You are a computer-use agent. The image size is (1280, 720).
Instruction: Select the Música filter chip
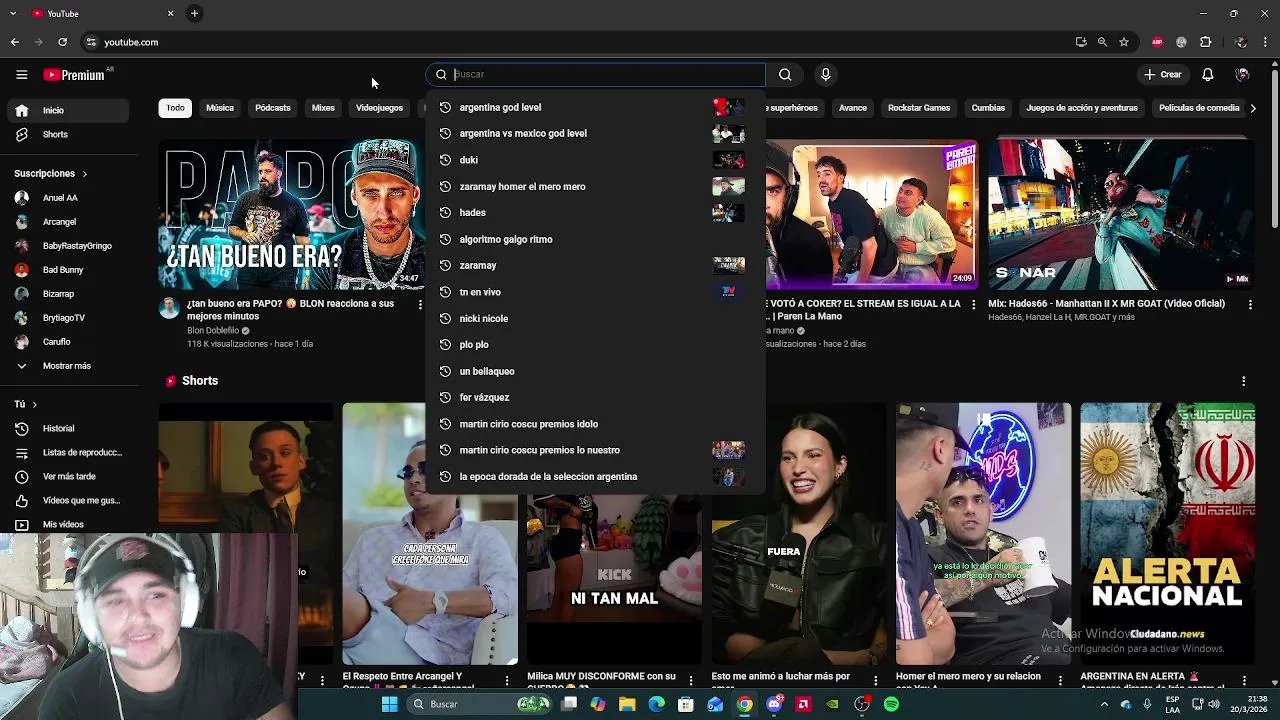(220, 108)
